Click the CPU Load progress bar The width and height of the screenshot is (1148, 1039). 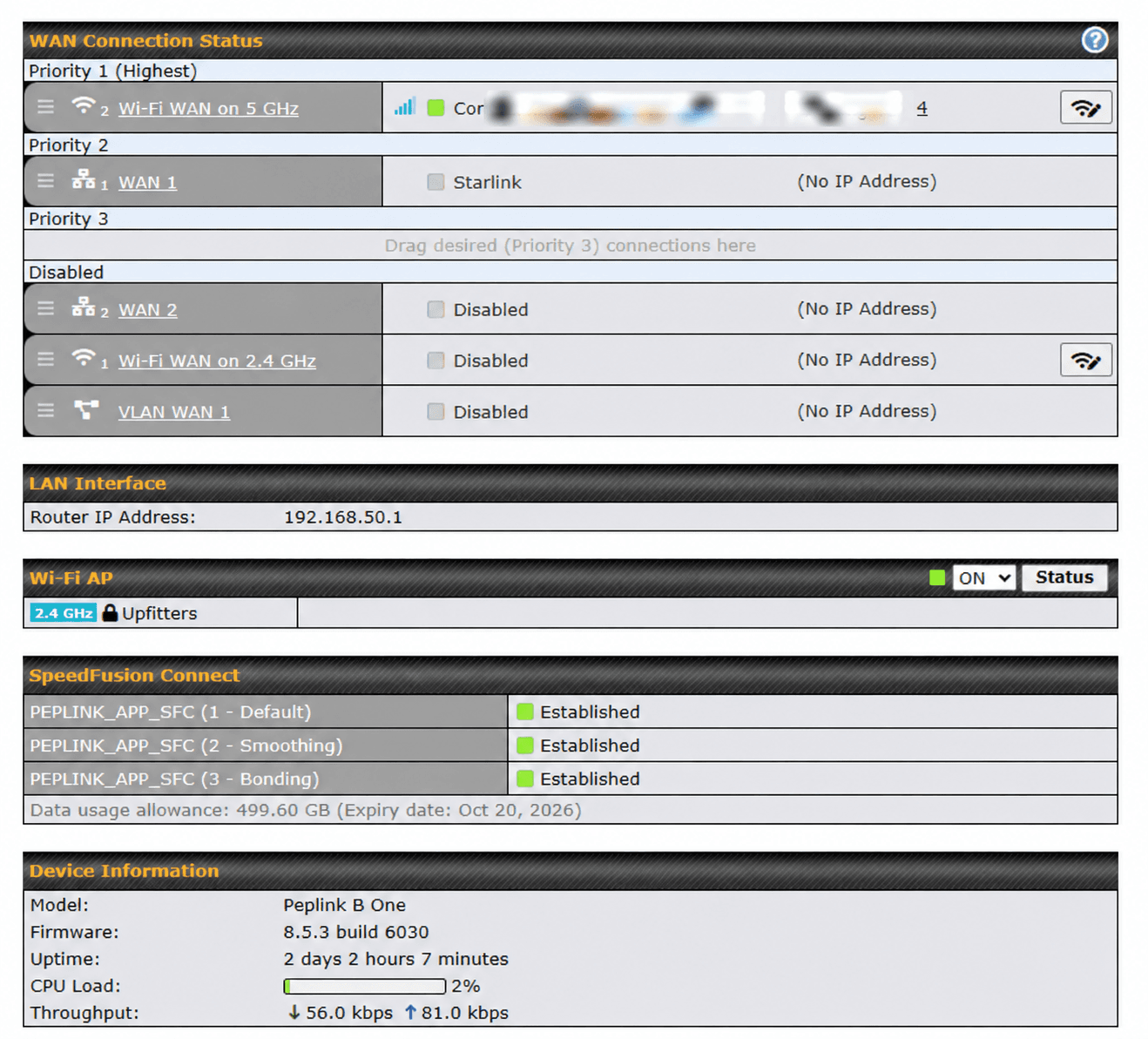click(x=365, y=986)
